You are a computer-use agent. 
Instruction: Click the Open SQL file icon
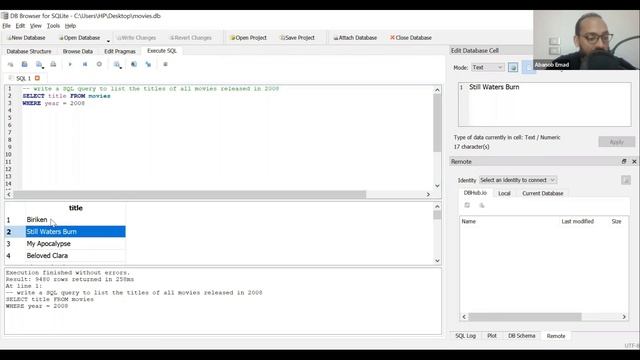(24, 64)
